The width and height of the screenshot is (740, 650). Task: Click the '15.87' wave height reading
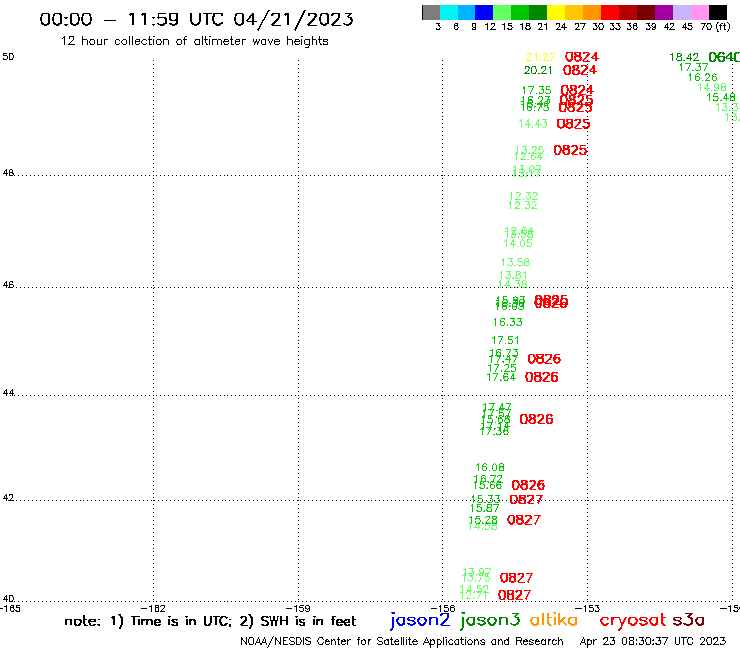(x=485, y=508)
